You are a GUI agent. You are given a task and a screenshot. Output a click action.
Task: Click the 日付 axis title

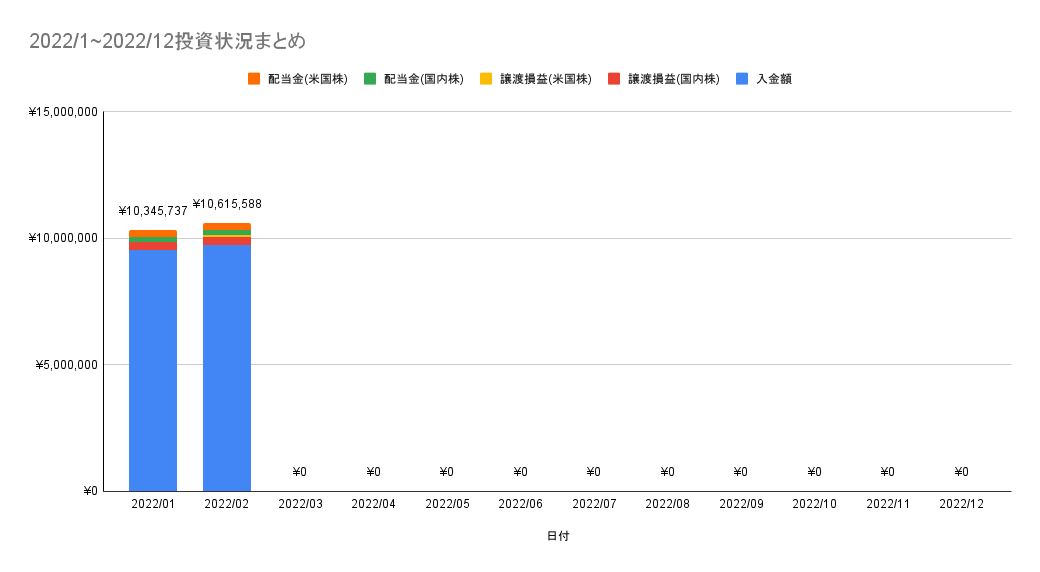coord(558,536)
